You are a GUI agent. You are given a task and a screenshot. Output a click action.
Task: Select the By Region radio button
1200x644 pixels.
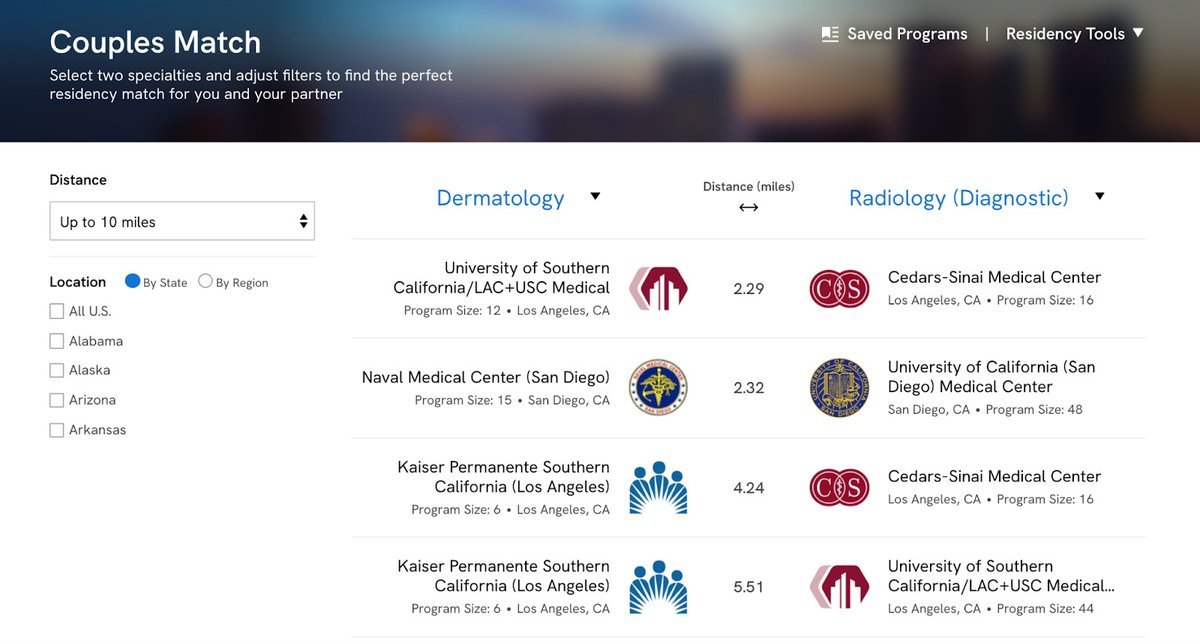205,281
